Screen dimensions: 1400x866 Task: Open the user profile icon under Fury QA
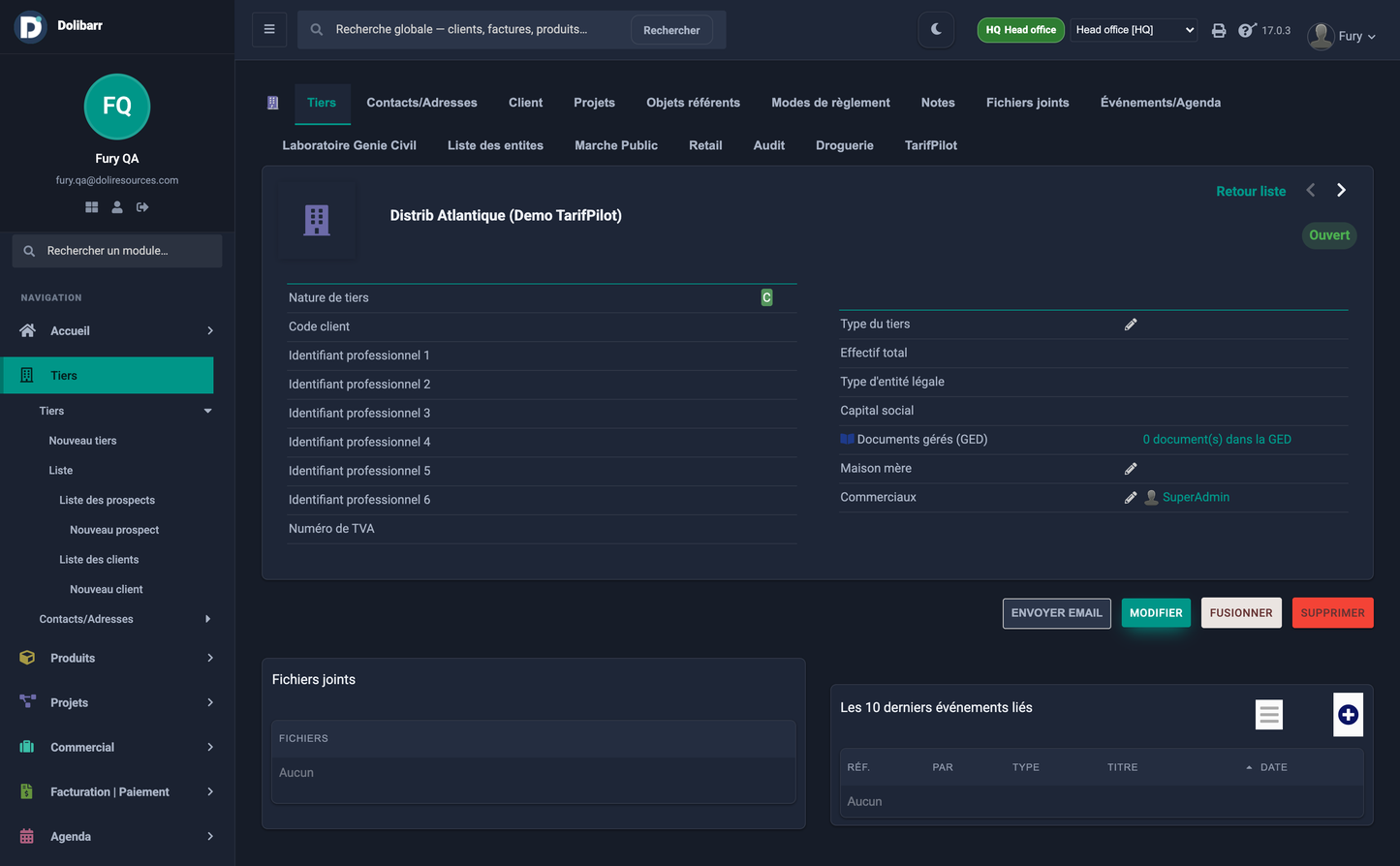pos(117,207)
